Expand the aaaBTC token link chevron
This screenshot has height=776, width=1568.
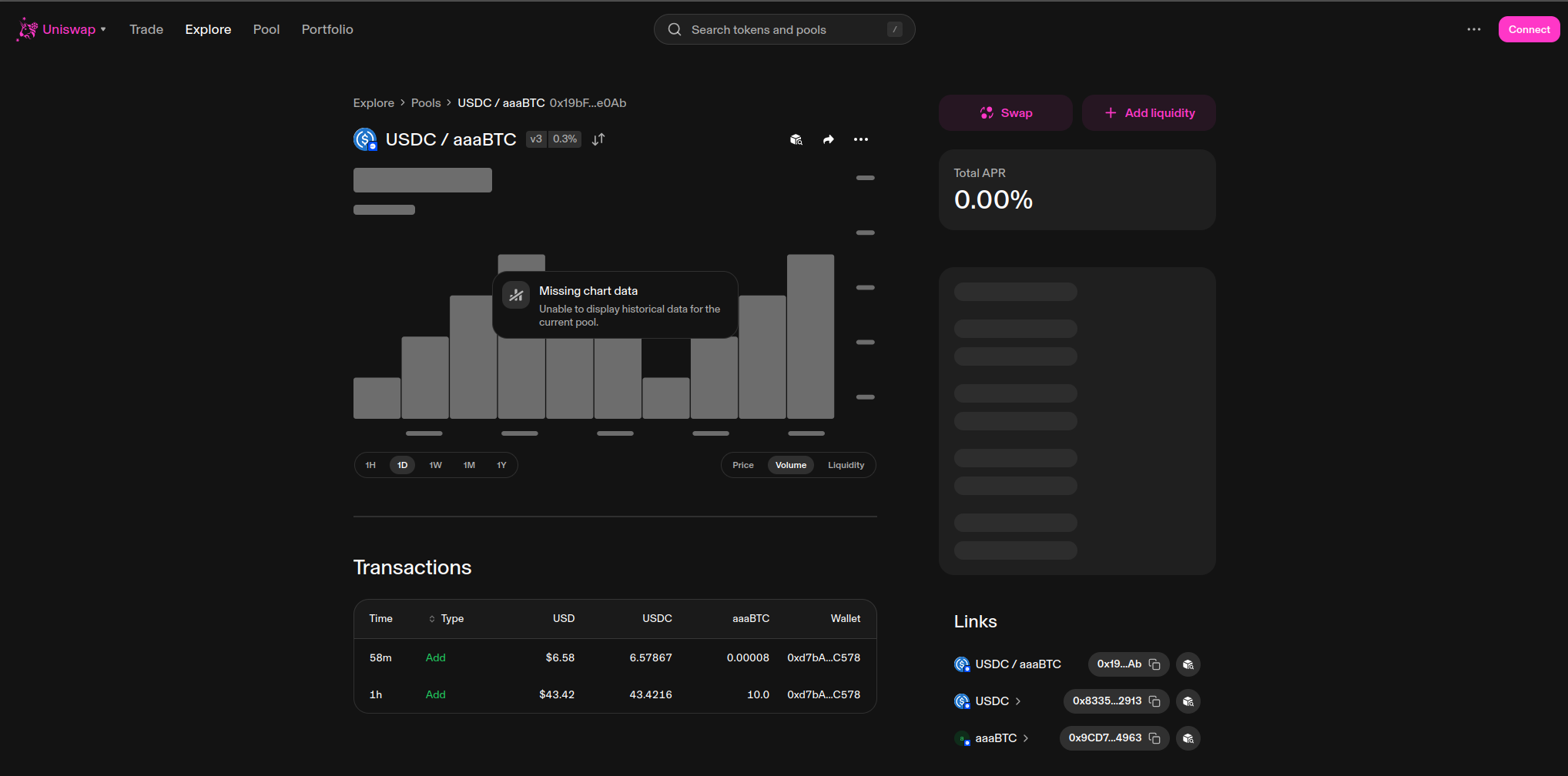[1026, 738]
